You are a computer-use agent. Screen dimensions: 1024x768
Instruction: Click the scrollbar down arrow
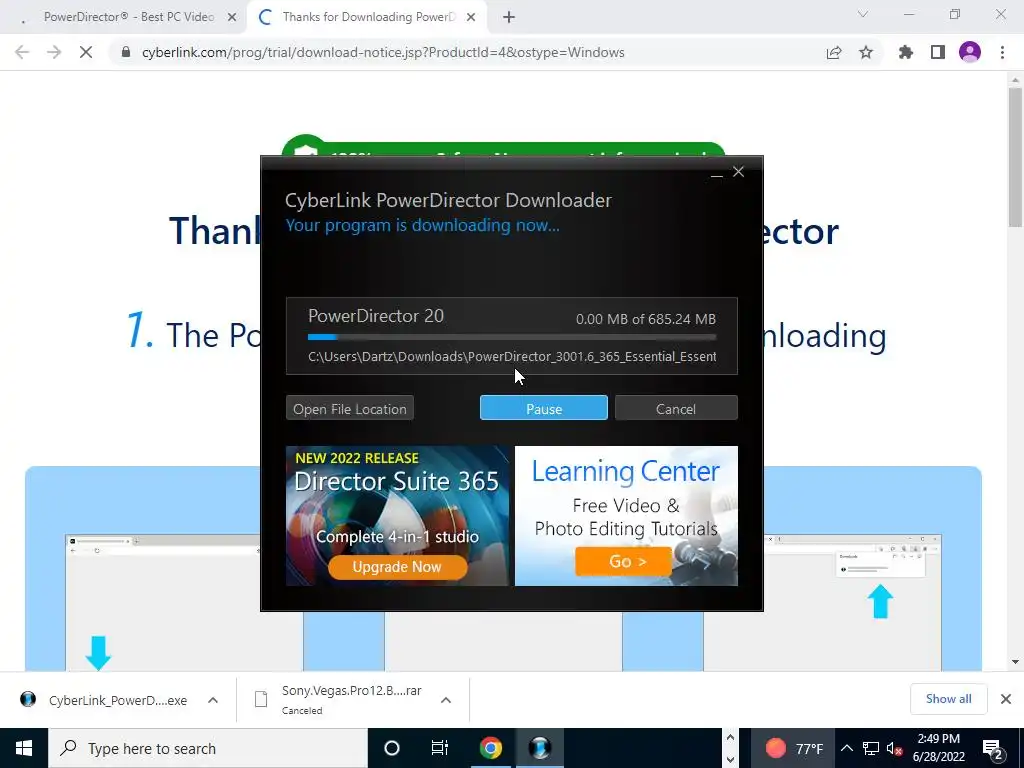(1015, 662)
